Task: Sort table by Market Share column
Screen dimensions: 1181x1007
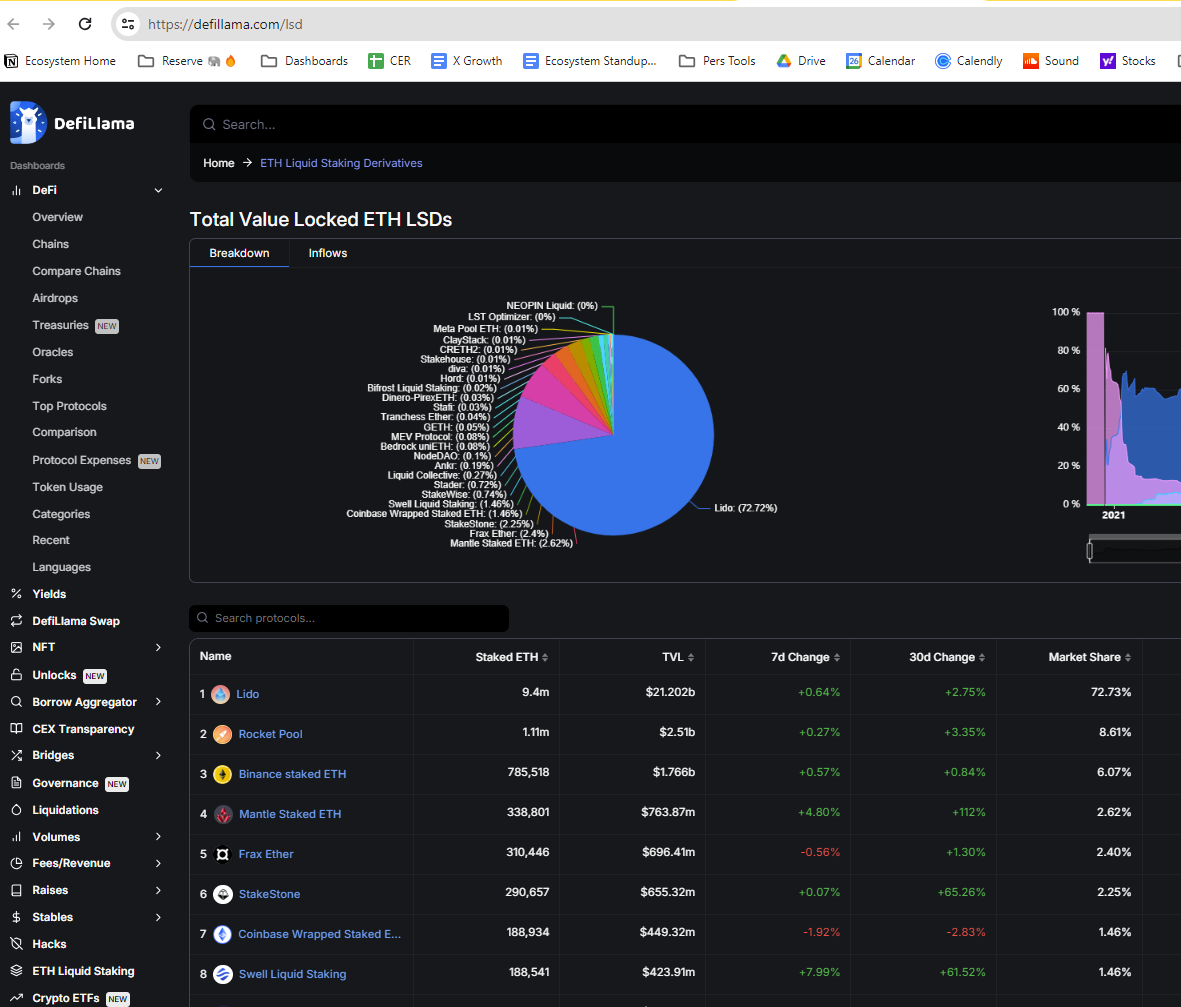Action: 1090,658
